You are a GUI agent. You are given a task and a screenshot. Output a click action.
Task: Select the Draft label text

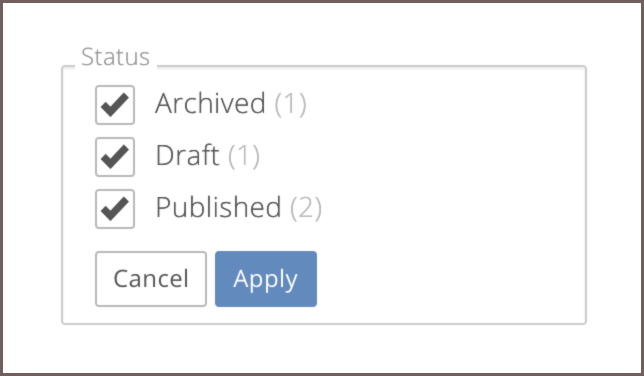pos(187,155)
